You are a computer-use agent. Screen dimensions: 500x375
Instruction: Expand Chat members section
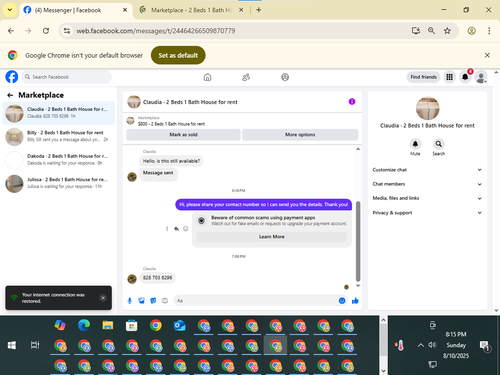point(427,184)
